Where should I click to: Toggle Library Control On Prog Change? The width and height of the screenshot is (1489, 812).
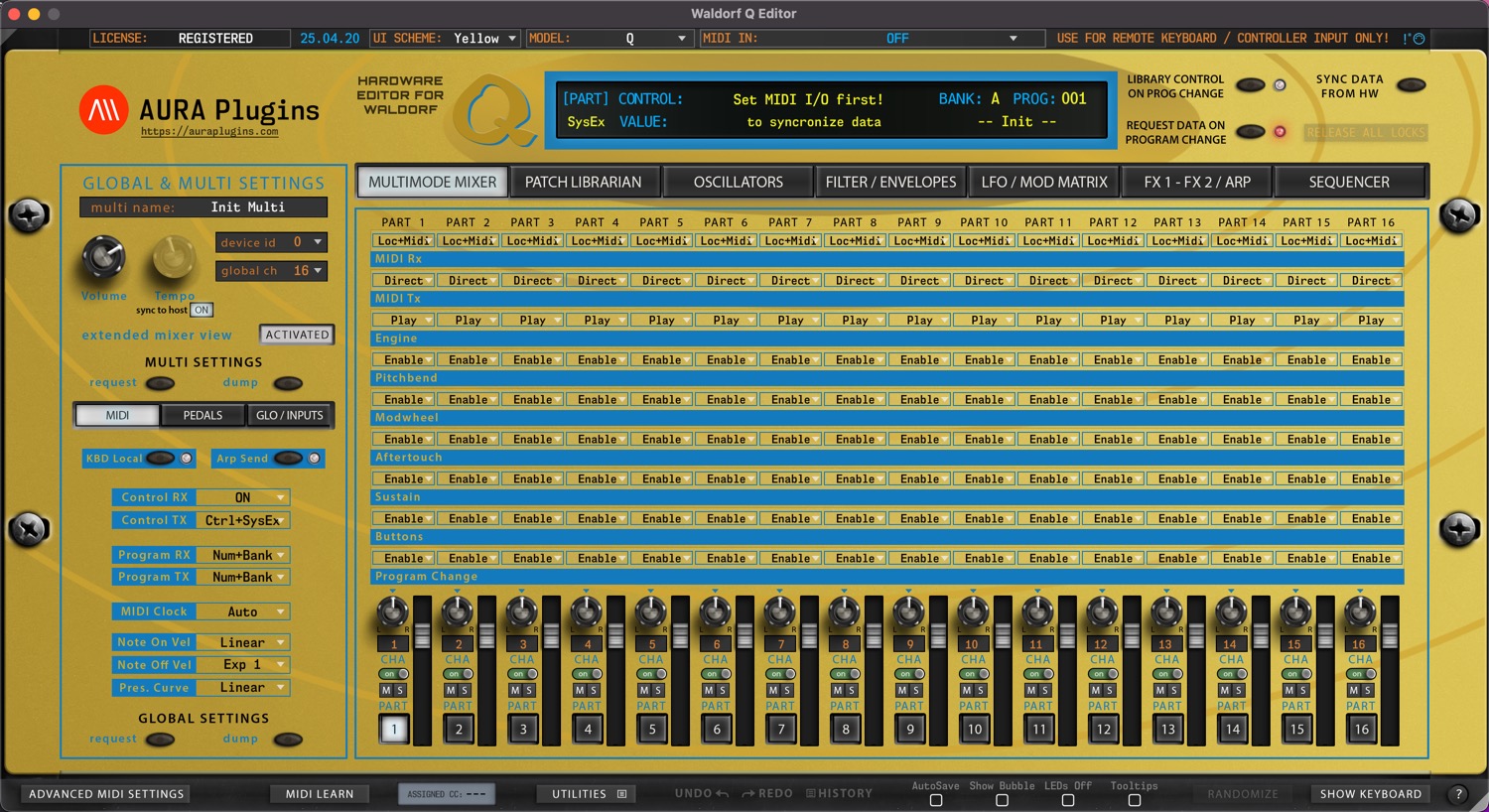click(1250, 85)
